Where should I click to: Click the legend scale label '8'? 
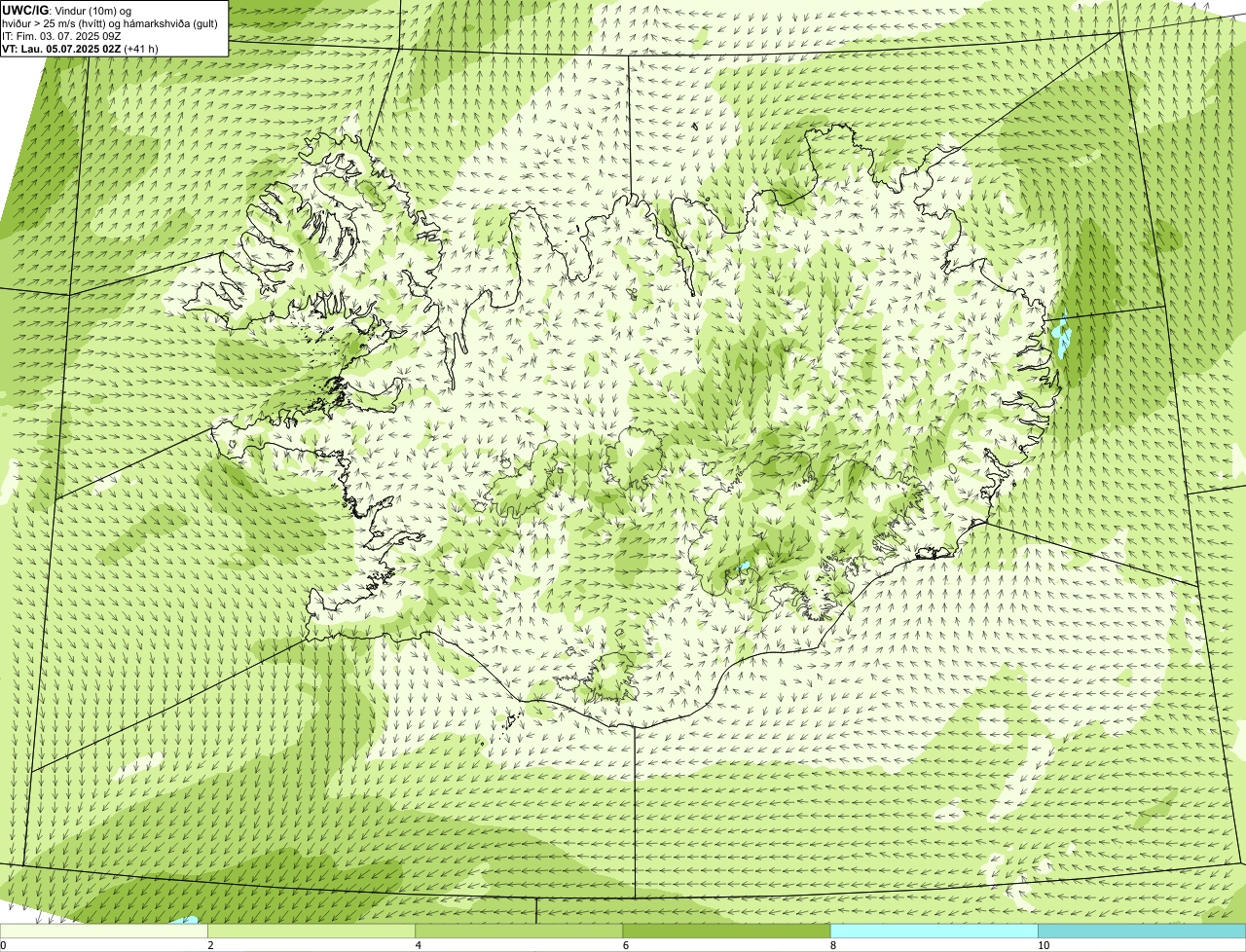click(x=832, y=945)
